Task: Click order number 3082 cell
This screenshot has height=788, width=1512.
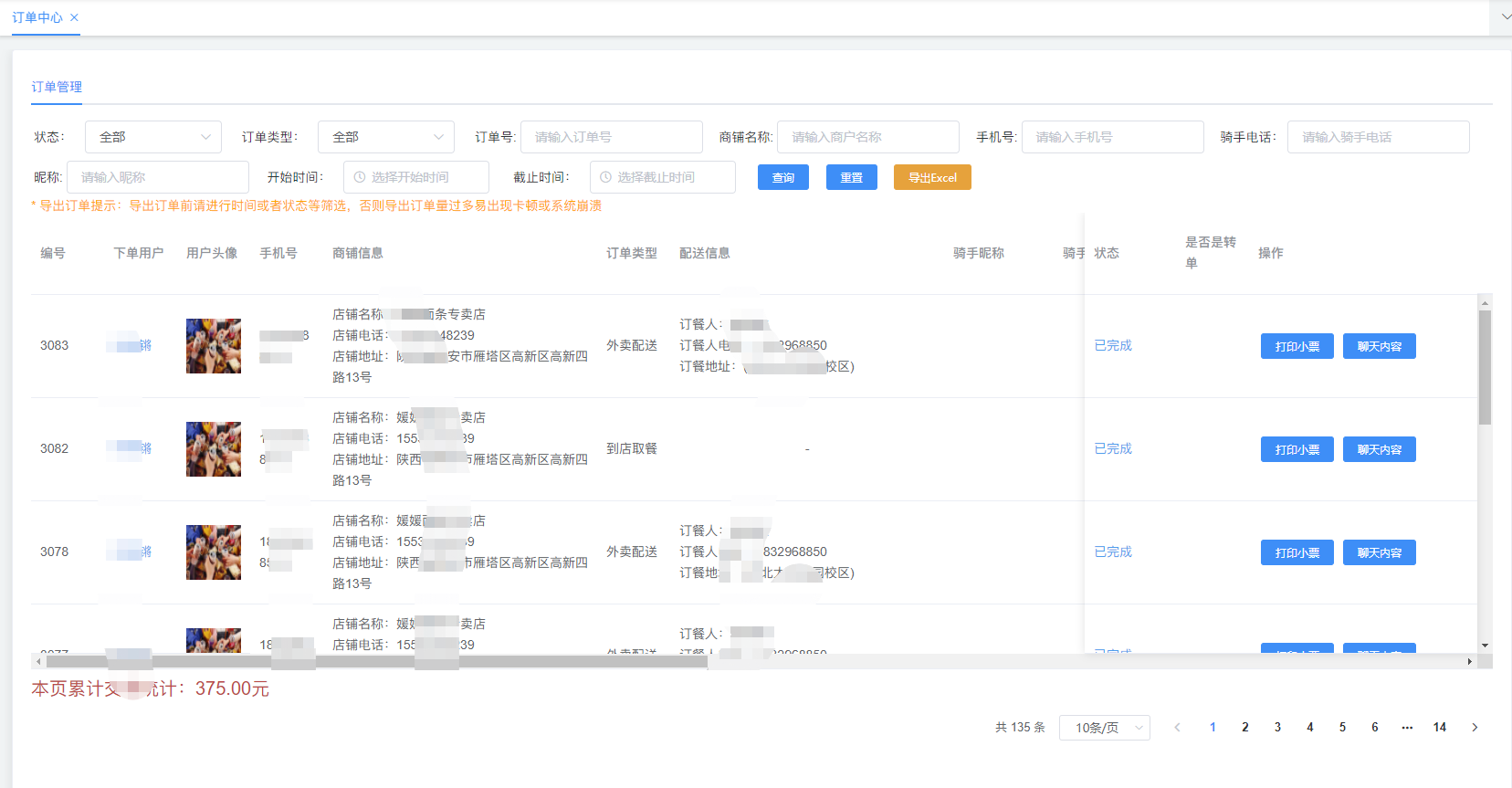Action: click(55, 448)
